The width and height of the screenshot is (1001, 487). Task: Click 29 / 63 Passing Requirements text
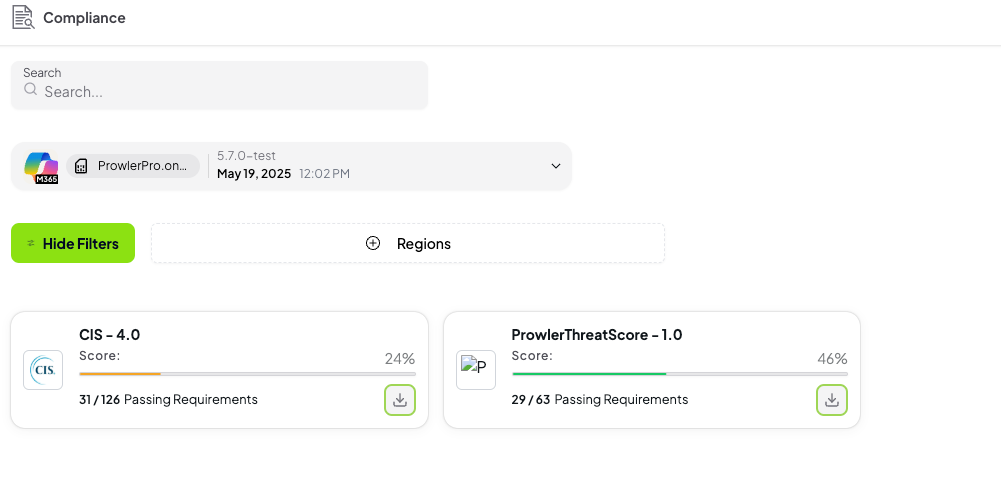pos(600,400)
